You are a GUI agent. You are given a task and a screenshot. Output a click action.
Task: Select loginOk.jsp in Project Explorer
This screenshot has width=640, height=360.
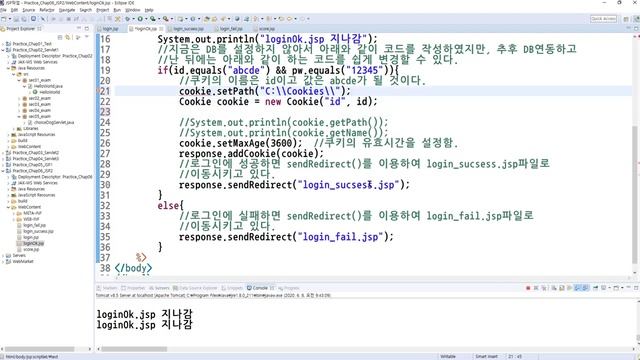[33, 243]
